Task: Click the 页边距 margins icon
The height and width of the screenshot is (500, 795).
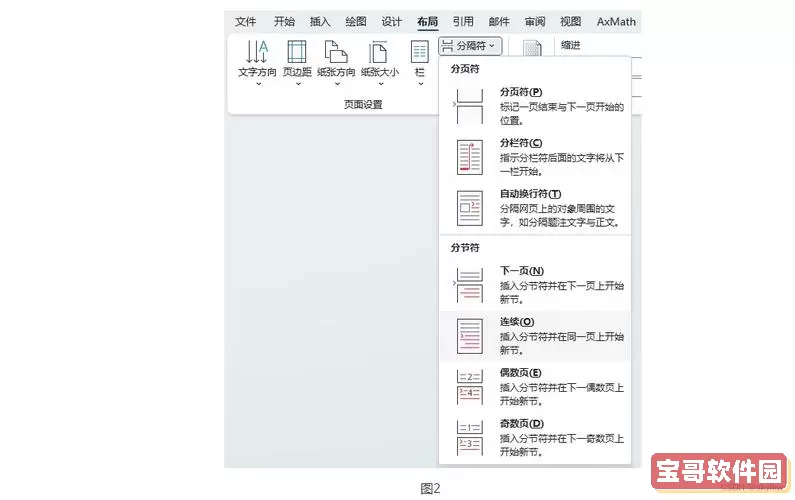Action: point(297,52)
